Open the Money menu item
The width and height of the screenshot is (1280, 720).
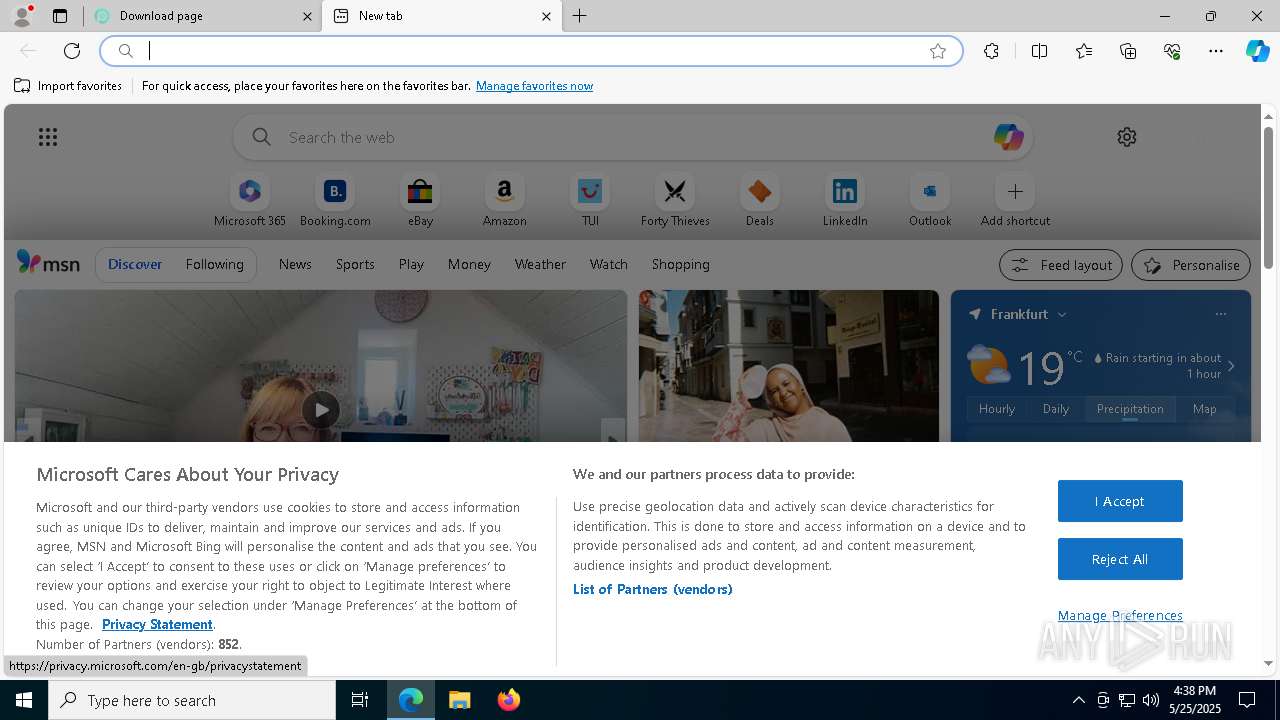point(469,264)
